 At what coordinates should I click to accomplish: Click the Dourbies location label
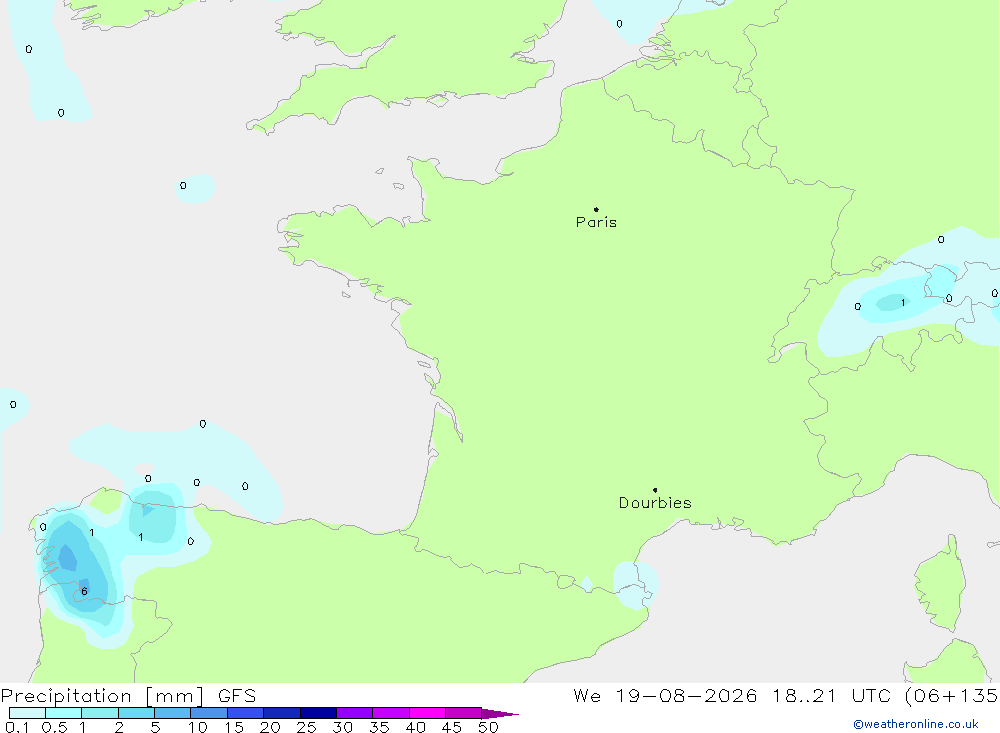pyautogui.click(x=655, y=503)
